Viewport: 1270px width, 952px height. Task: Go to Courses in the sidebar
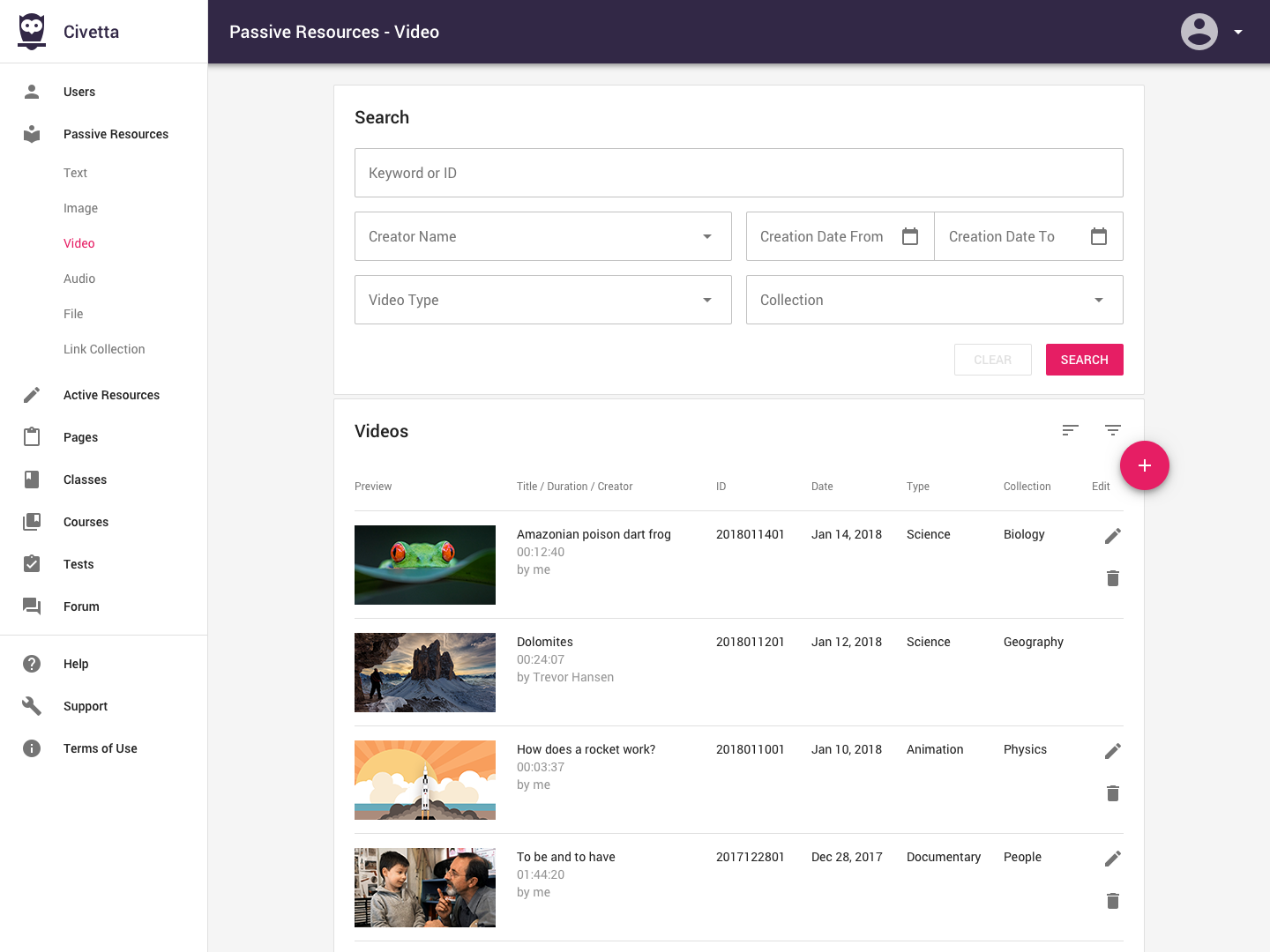pyautogui.click(x=86, y=522)
